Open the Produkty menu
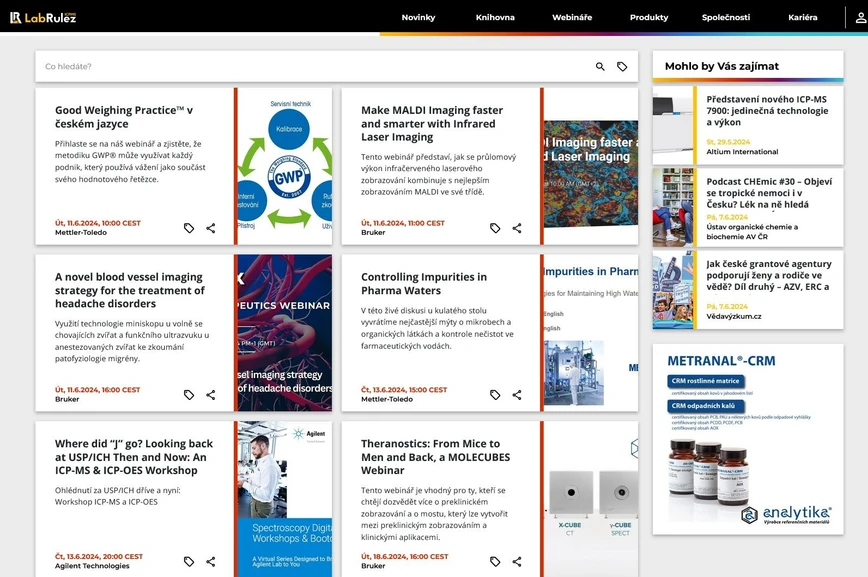Viewport: 868px width, 577px height. pos(649,17)
